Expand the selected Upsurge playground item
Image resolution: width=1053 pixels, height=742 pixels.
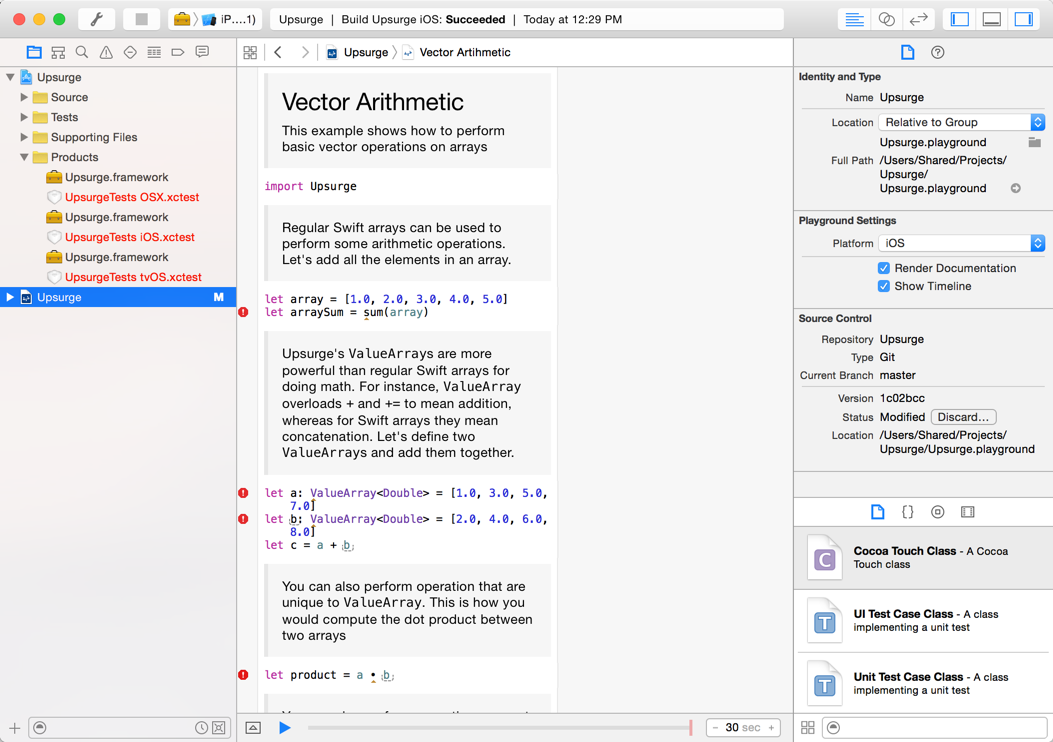(10, 297)
